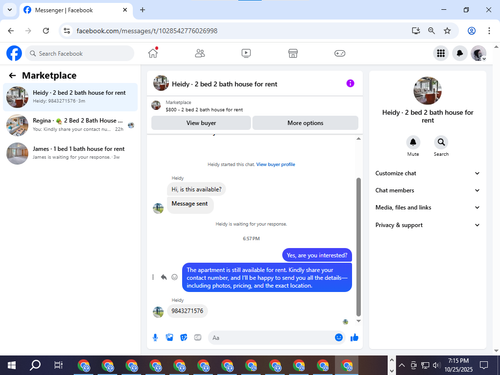Send a voice clip with microphone icon
500x375 pixels.
pyautogui.click(x=155, y=338)
